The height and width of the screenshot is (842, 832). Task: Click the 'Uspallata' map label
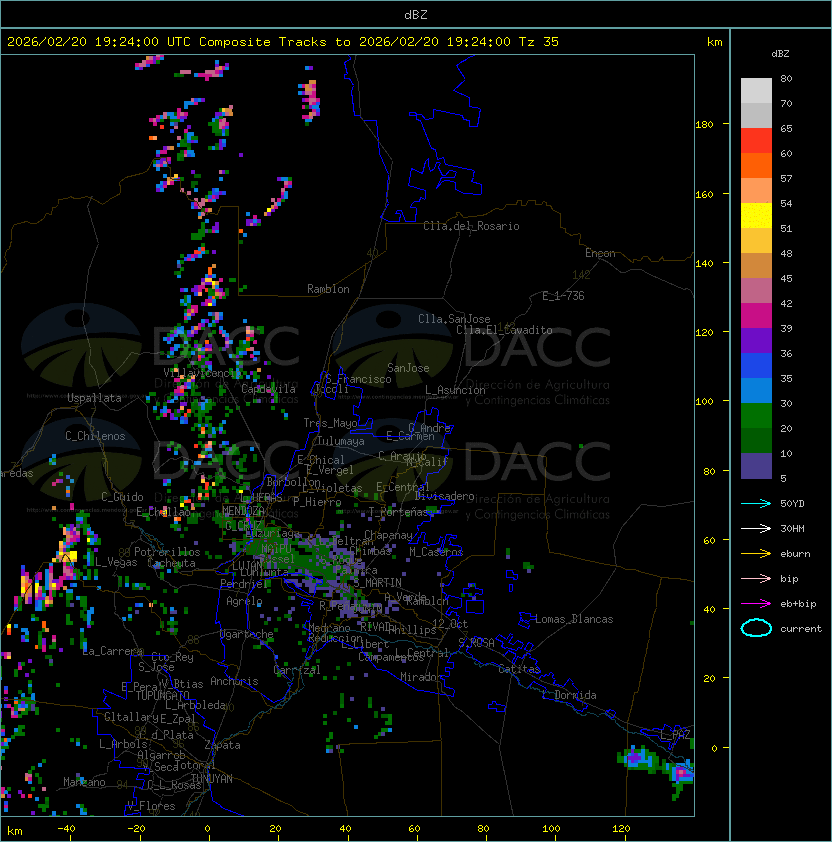(95, 398)
